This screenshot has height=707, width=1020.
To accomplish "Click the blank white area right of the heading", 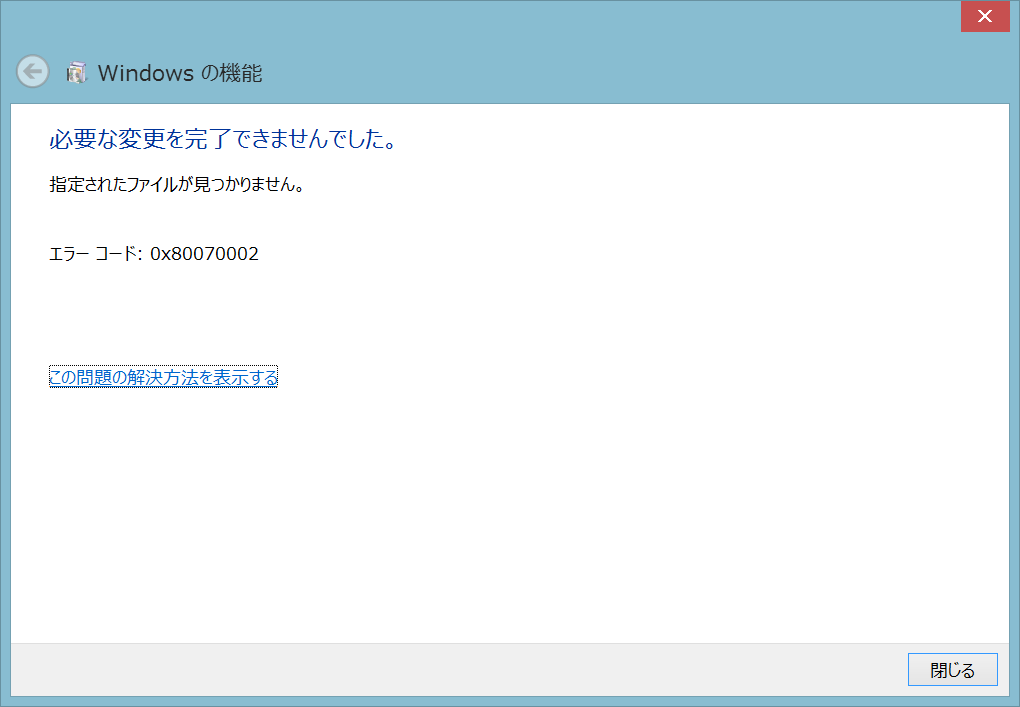I will click(x=700, y=139).
